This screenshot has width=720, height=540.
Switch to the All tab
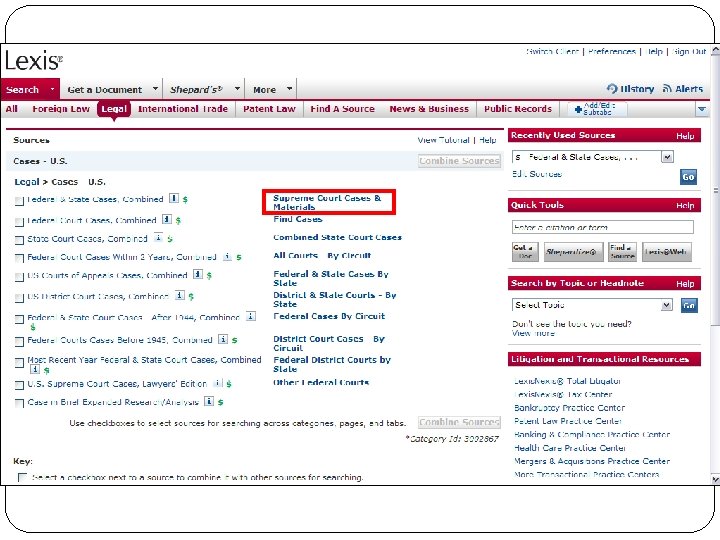[x=12, y=109]
